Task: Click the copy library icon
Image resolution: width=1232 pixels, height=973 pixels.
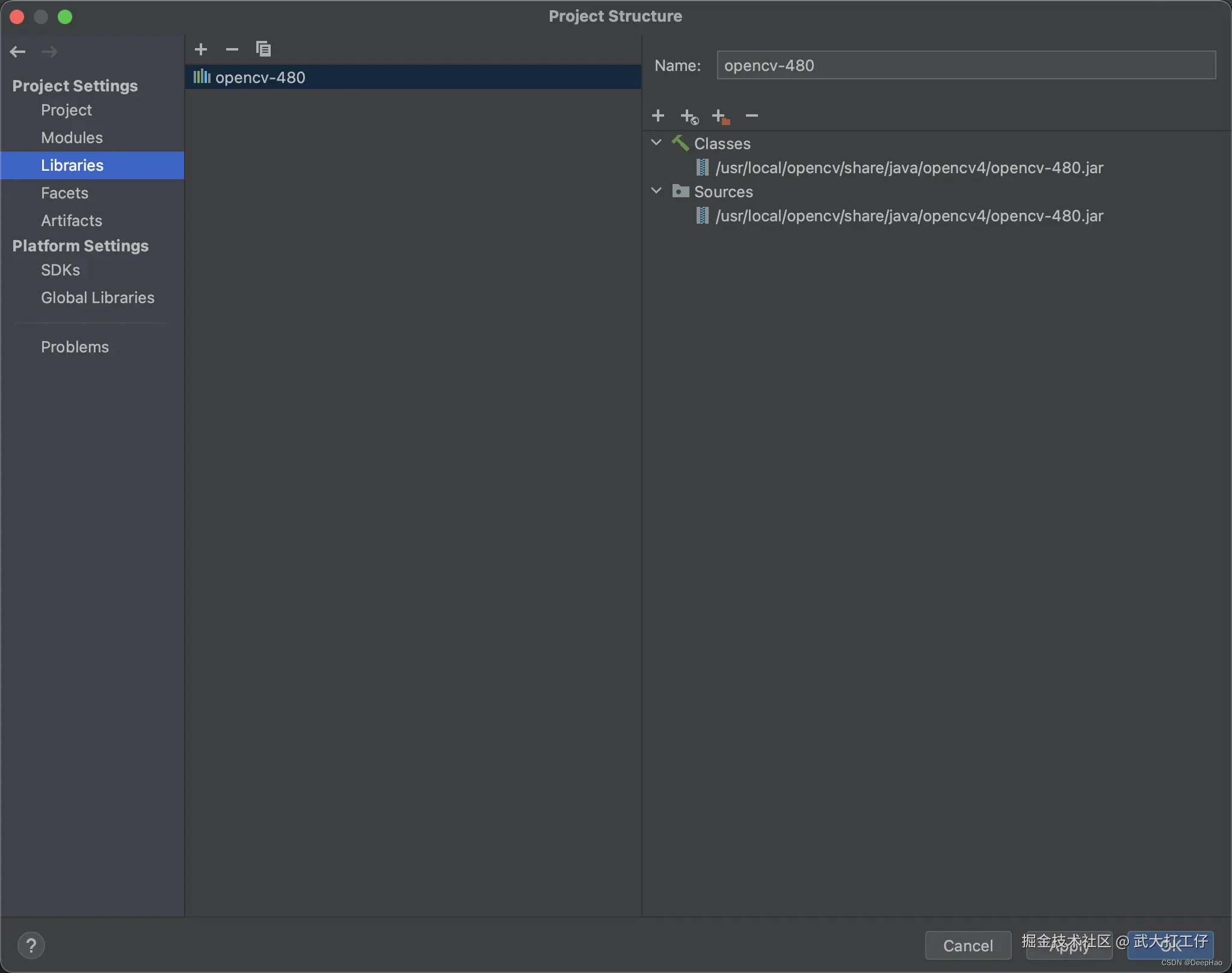Action: point(263,49)
